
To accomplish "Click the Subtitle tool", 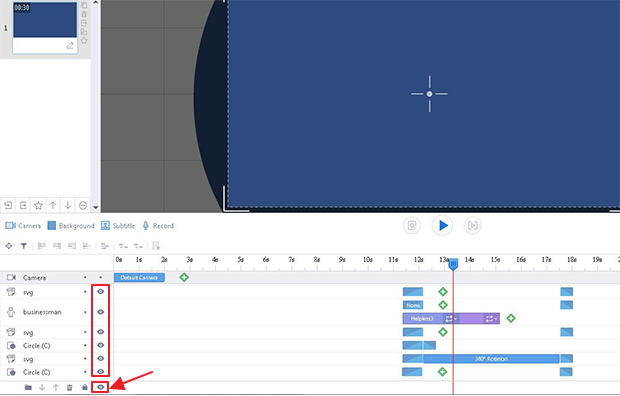I will (118, 226).
